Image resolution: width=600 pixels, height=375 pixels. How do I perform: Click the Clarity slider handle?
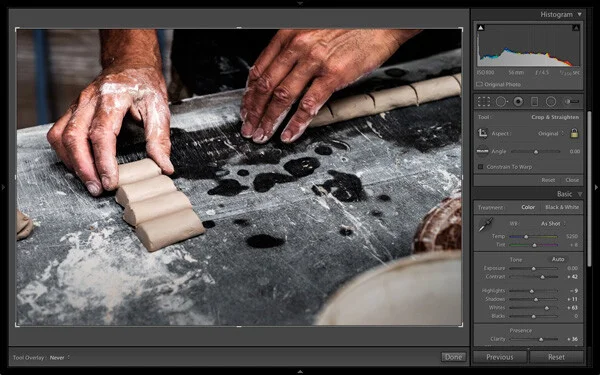tap(541, 339)
